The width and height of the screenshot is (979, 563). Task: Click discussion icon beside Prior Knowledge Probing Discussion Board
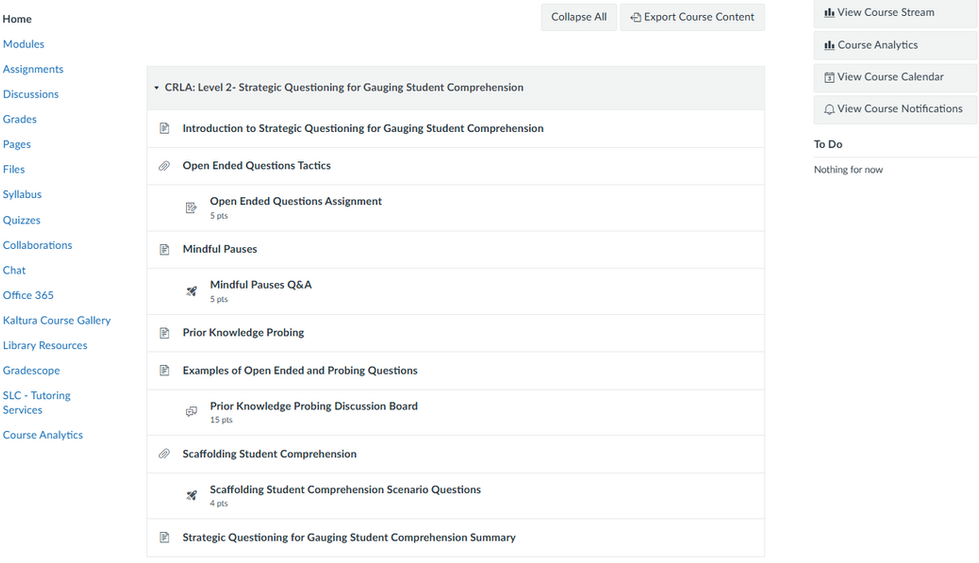pos(191,412)
